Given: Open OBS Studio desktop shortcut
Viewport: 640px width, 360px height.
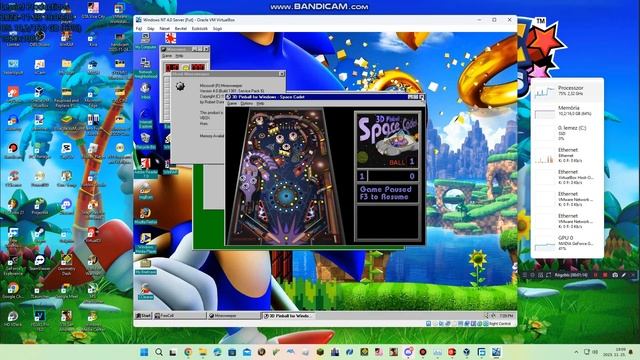Looking at the screenshot, I should coord(39,39).
